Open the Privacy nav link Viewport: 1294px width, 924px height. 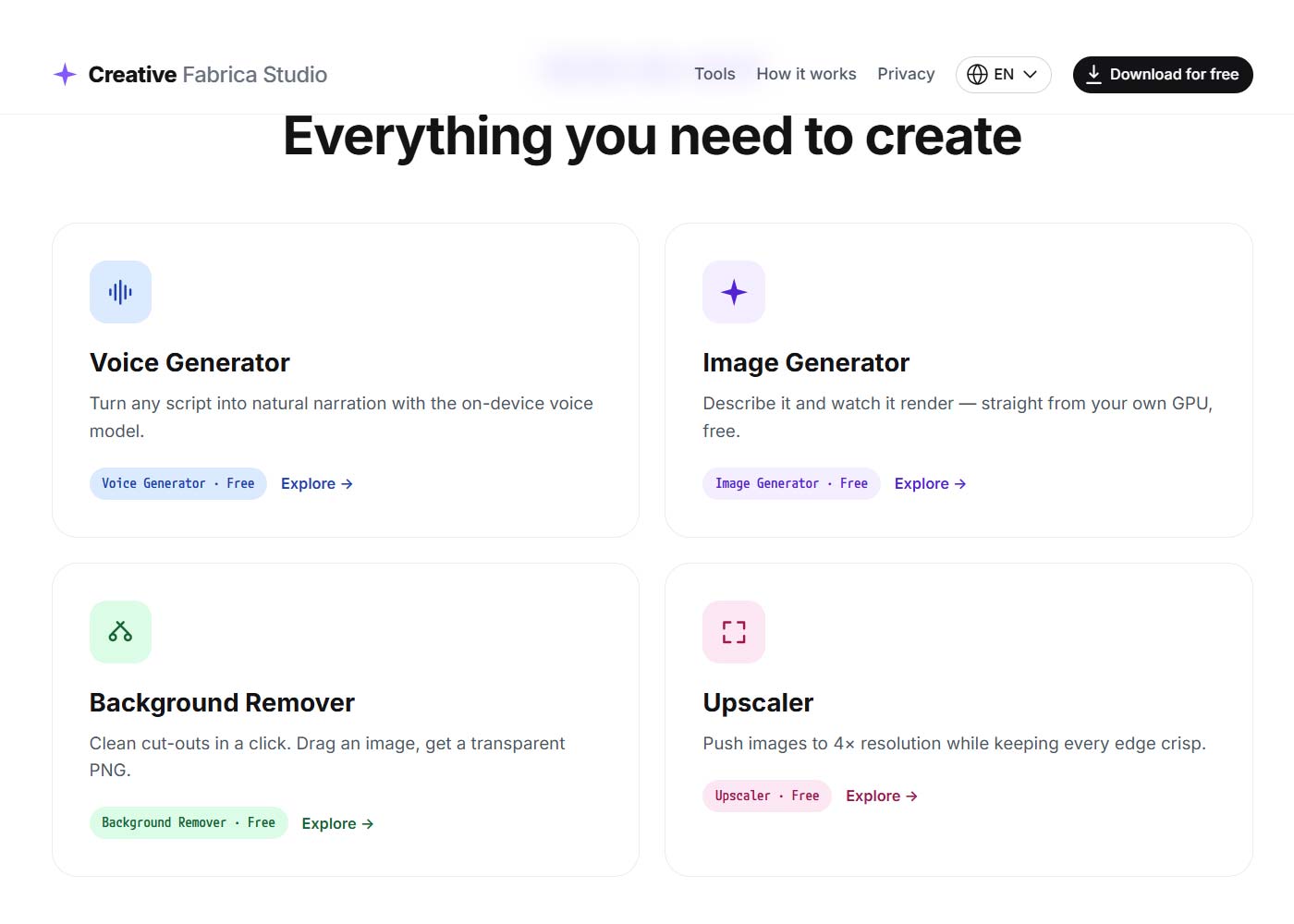906,74
